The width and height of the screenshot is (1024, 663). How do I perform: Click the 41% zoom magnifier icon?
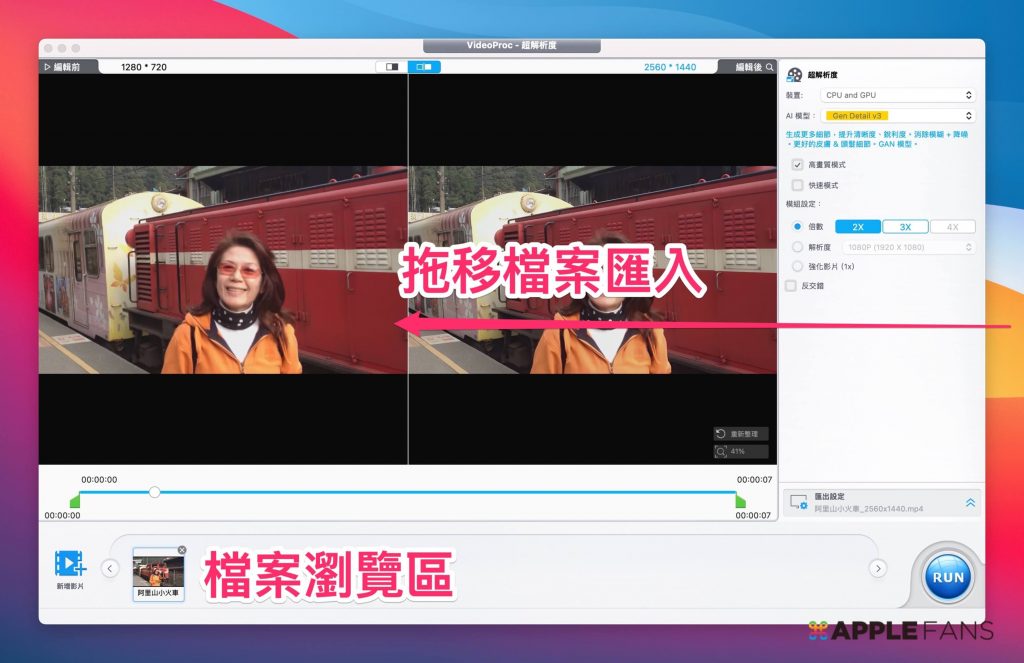[721, 452]
